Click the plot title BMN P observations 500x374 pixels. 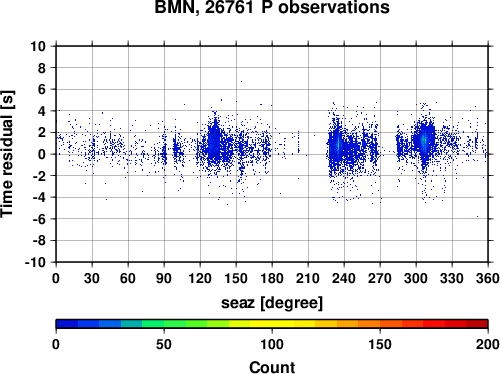(x=272, y=7)
